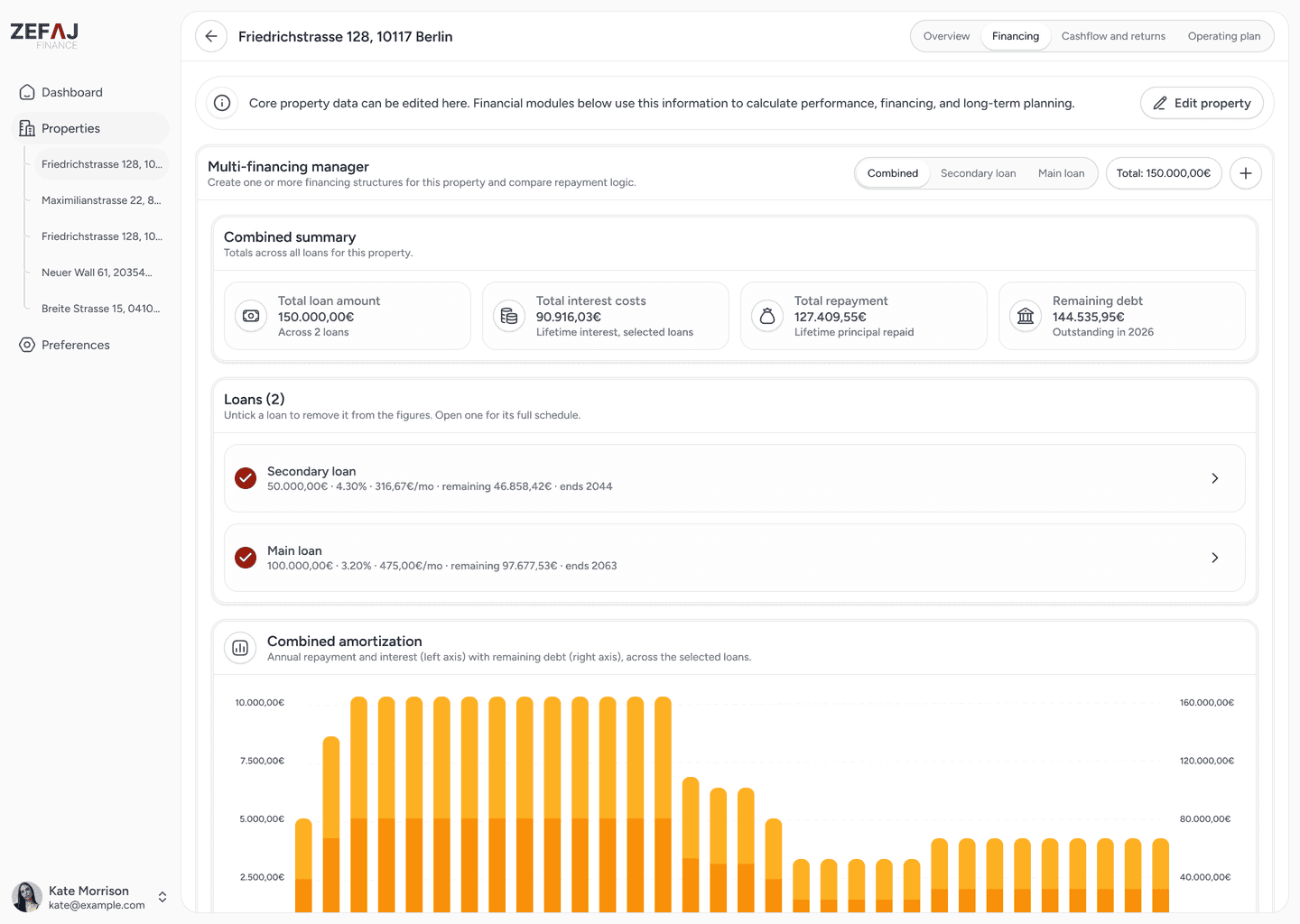Click the Outstanding in 2026 label
Image resolution: width=1300 pixels, height=924 pixels.
(x=1103, y=332)
